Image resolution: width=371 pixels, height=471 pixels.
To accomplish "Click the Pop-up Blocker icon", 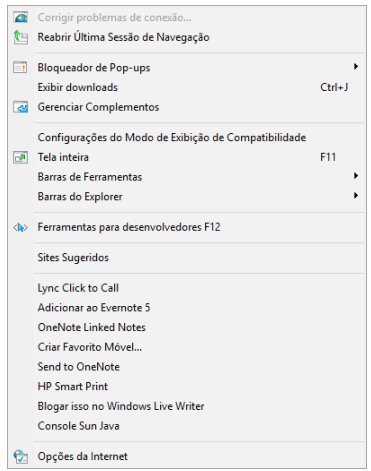I will (20, 67).
